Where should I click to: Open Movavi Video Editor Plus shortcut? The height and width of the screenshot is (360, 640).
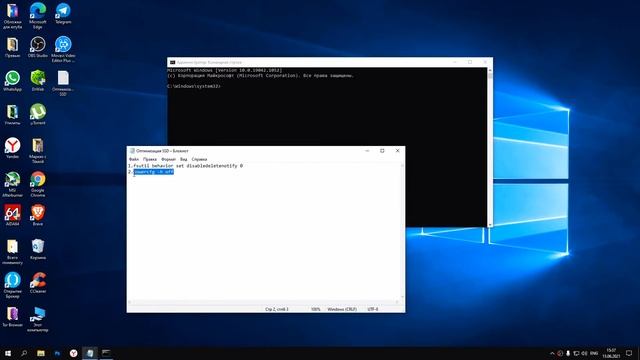point(63,49)
